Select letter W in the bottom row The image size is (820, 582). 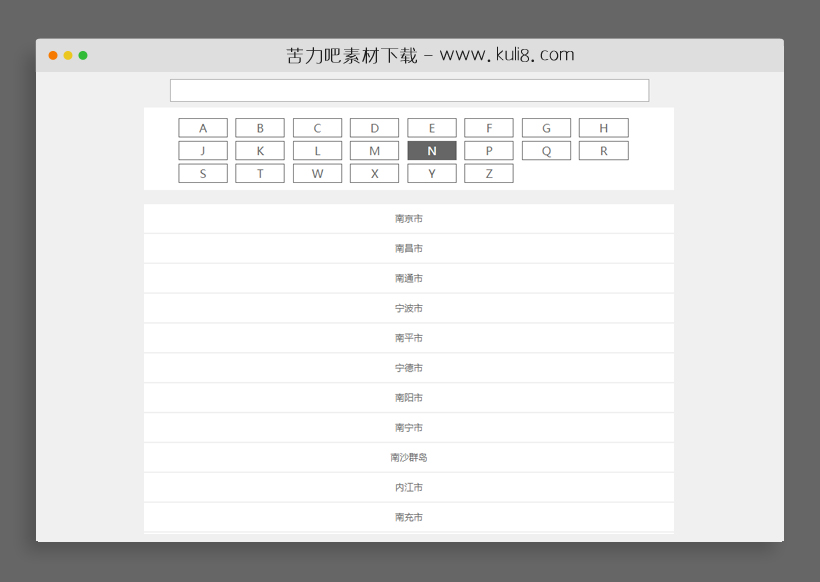(x=317, y=173)
